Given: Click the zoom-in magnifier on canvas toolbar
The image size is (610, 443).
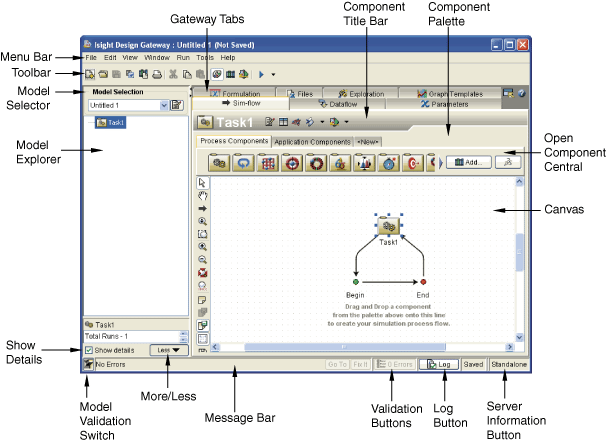Looking at the screenshot, I should 202,247.
